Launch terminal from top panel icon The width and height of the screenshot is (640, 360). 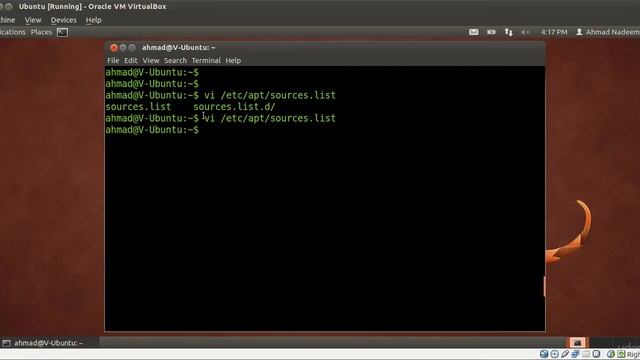(62, 32)
